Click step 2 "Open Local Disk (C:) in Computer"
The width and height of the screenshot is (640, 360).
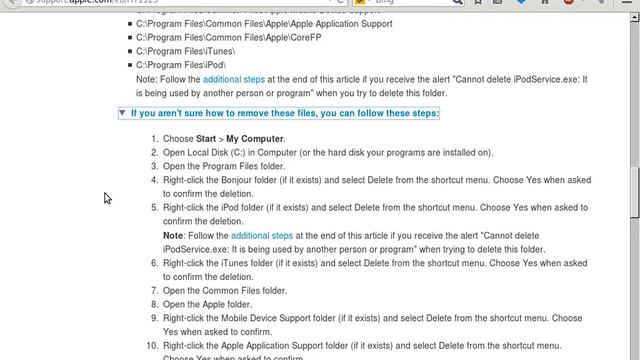point(328,153)
